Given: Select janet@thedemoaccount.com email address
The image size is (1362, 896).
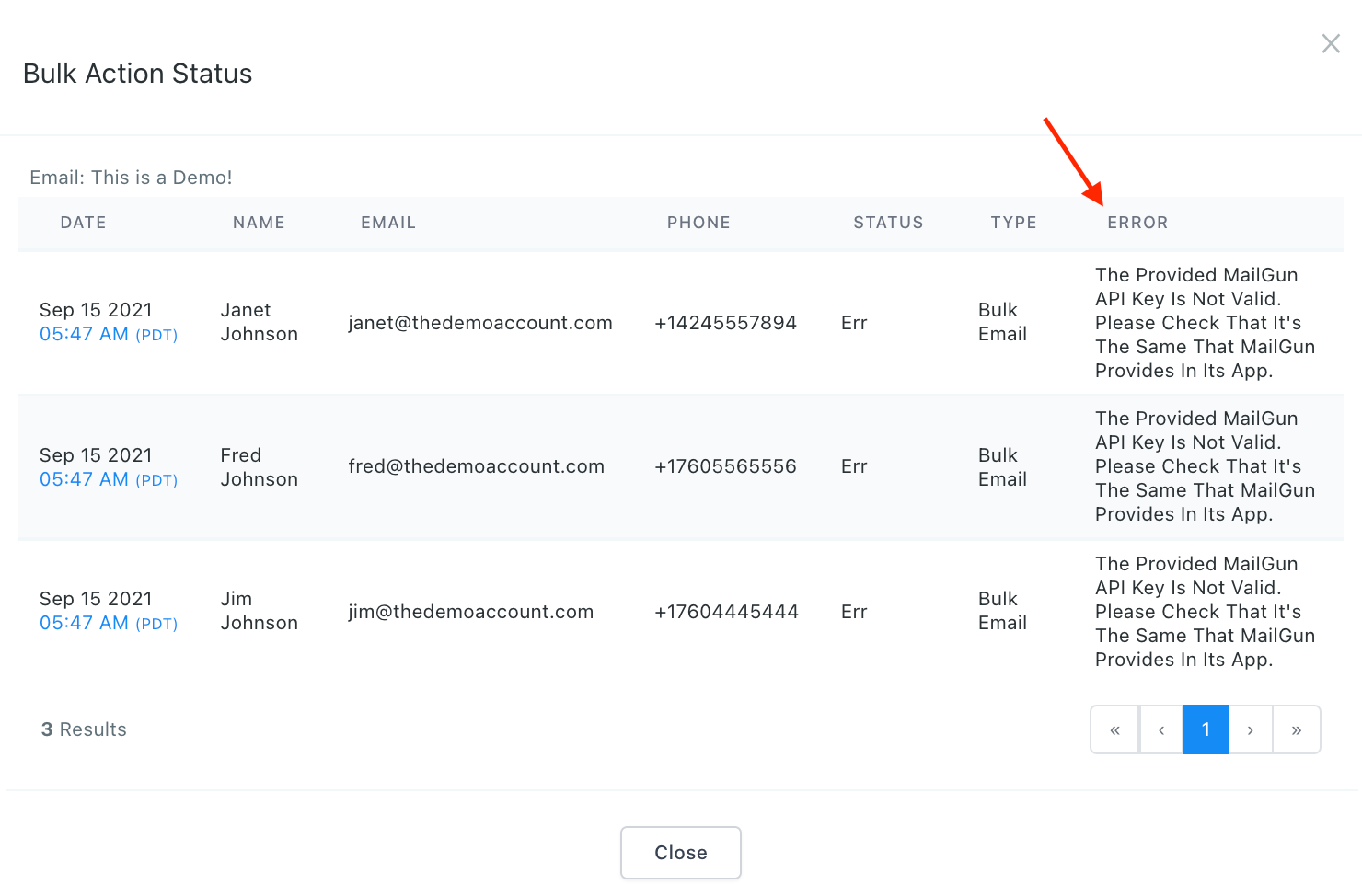Looking at the screenshot, I should pyautogui.click(x=479, y=323).
